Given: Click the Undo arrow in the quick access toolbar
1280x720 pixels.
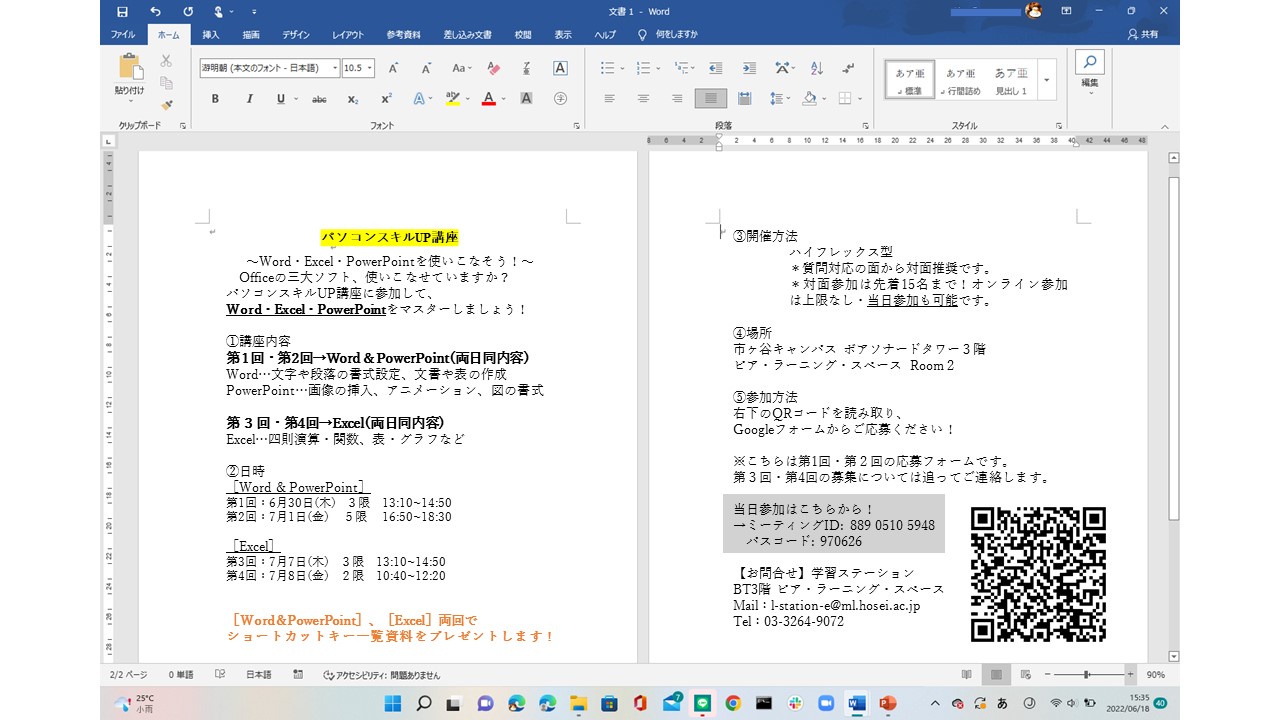Looking at the screenshot, I should (x=155, y=11).
